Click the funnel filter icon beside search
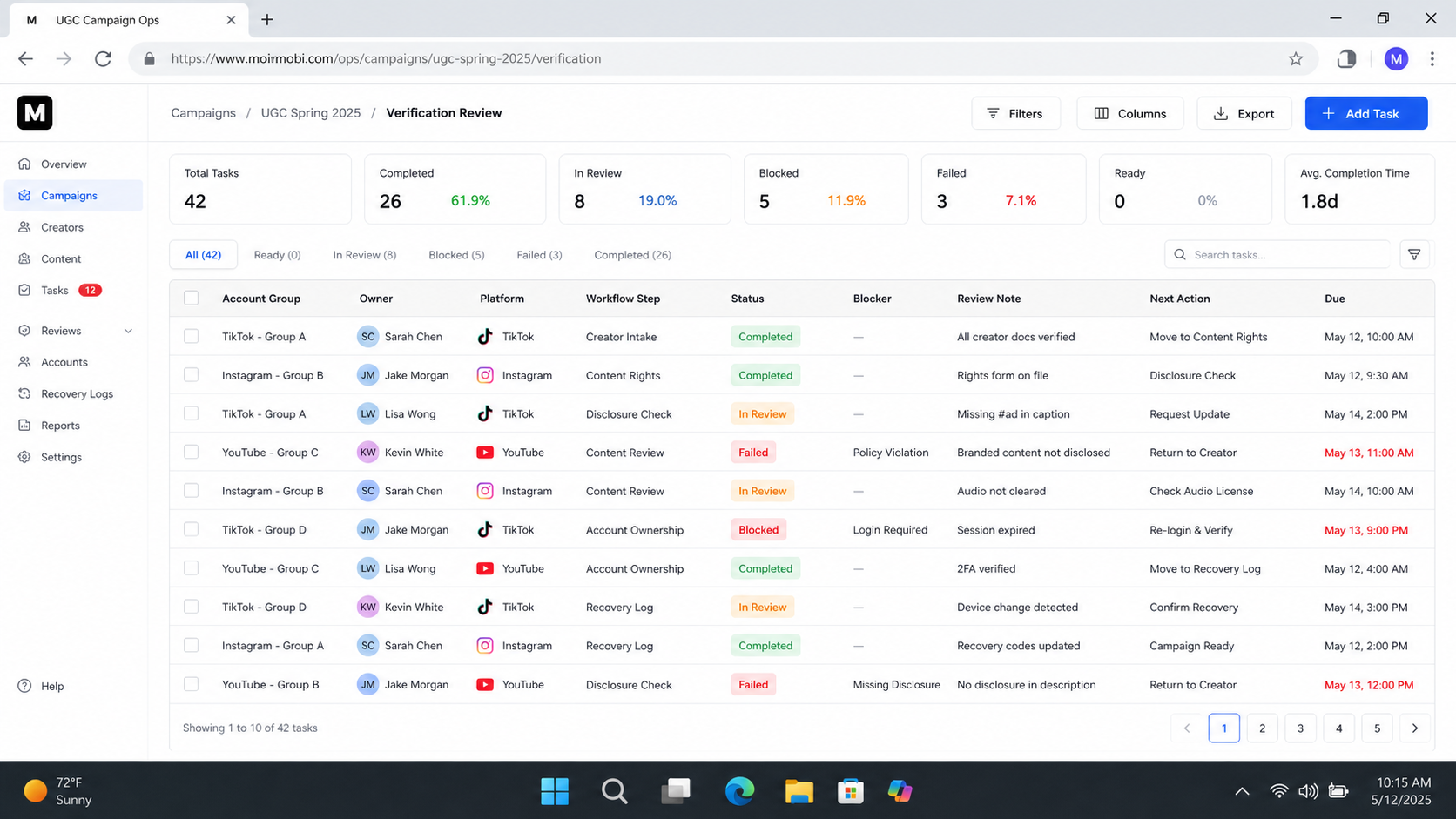Screen dimensions: 1456x819 point(1414,255)
